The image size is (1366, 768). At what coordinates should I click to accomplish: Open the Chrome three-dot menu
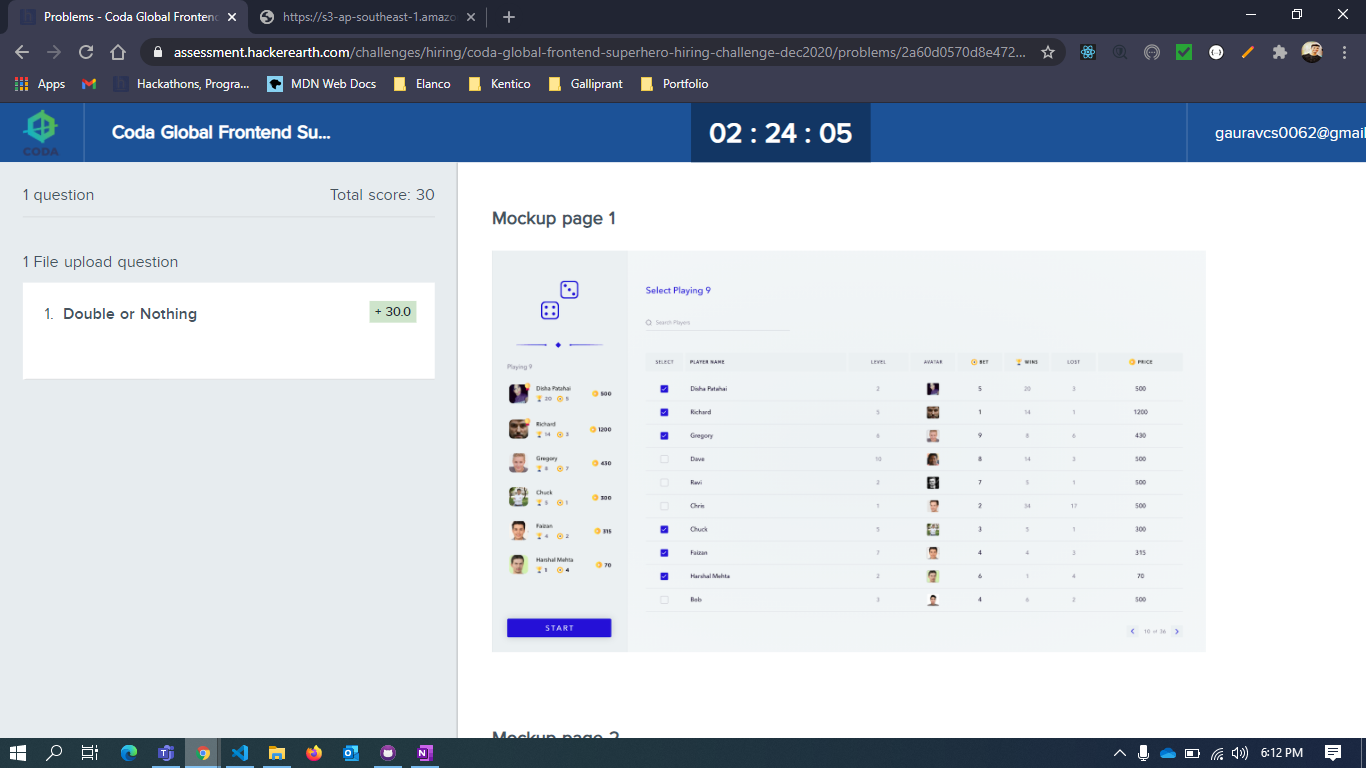point(1343,52)
